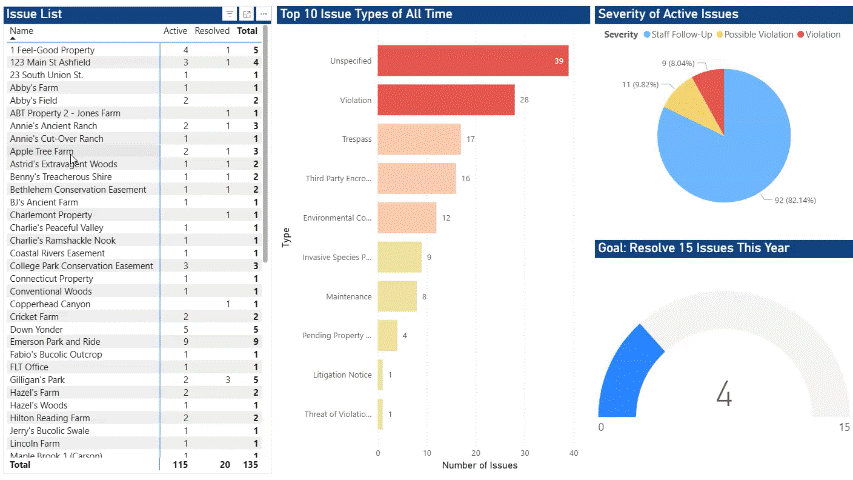The image size is (853, 480).
Task: Select 'Copperhead Canyon' row
Action: click(x=134, y=304)
